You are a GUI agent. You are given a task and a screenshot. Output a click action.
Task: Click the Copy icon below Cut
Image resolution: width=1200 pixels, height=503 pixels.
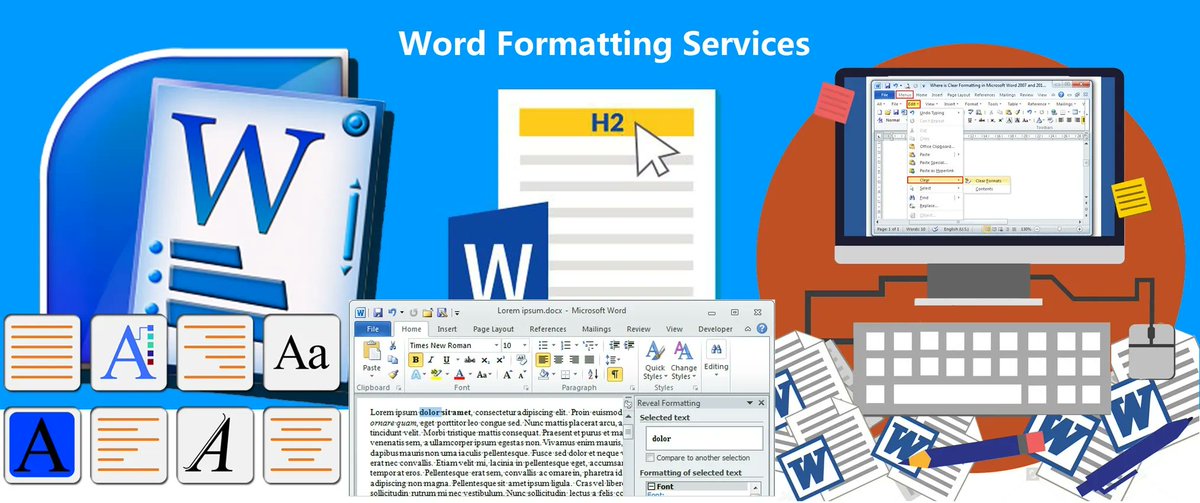[x=393, y=360]
